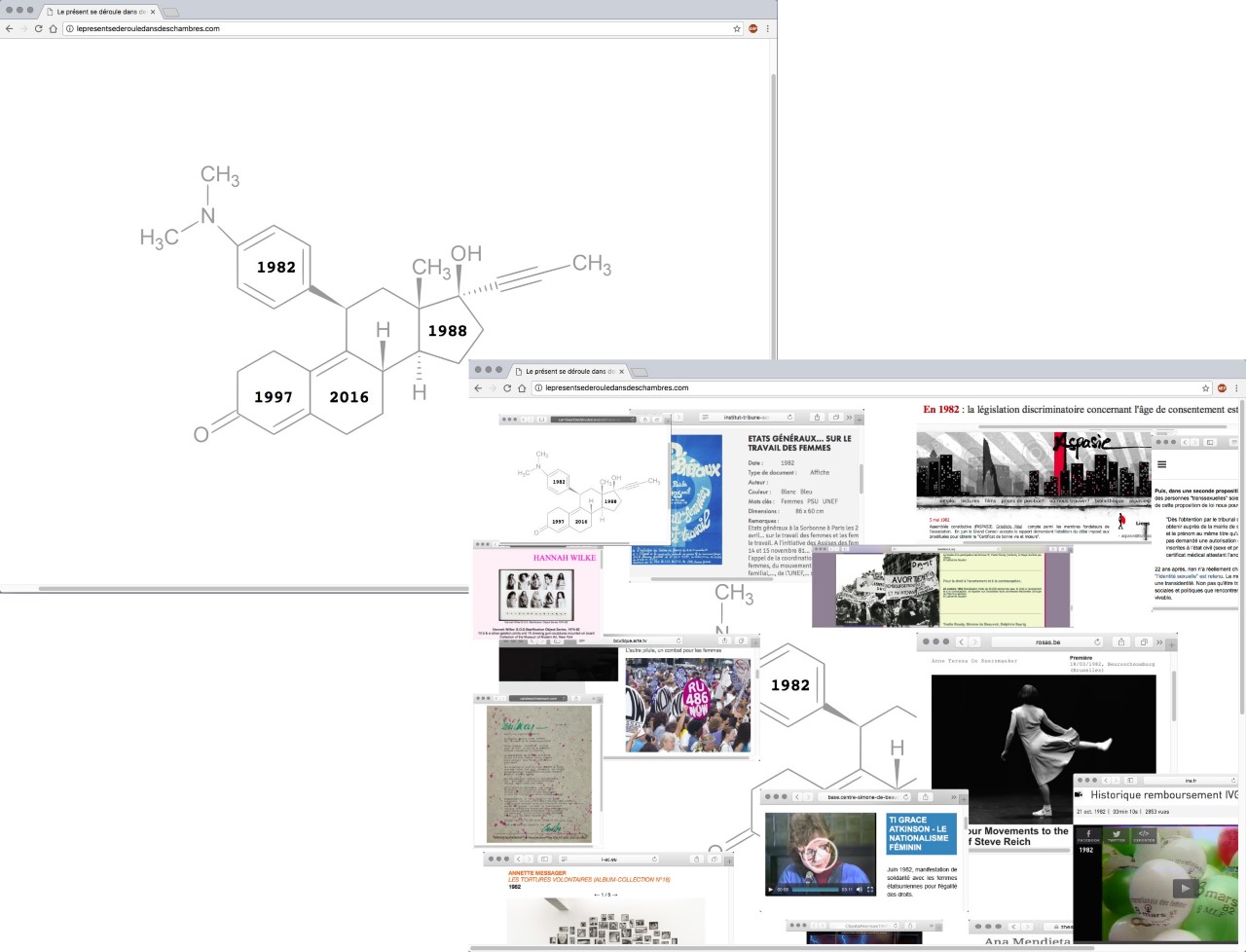Open the Chrome three-dot menu in front window
This screenshot has height=952, width=1246.
point(1236,387)
